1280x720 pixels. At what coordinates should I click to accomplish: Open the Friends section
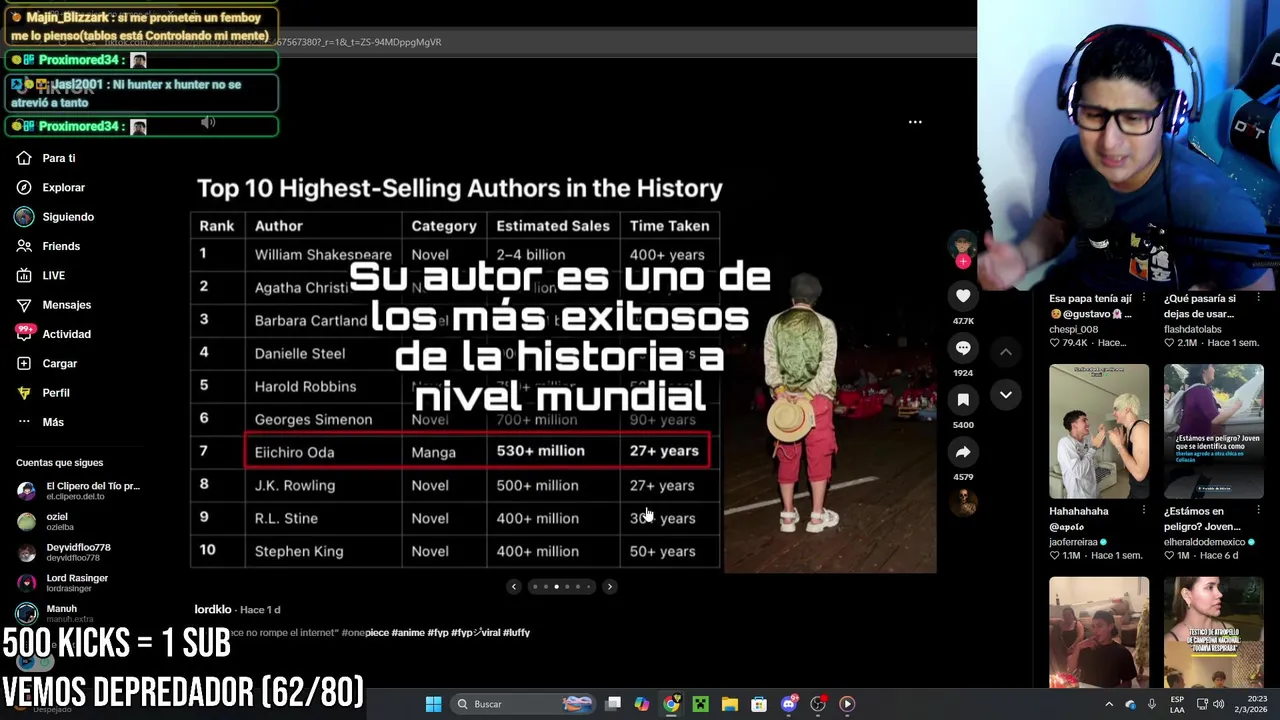click(48, 246)
